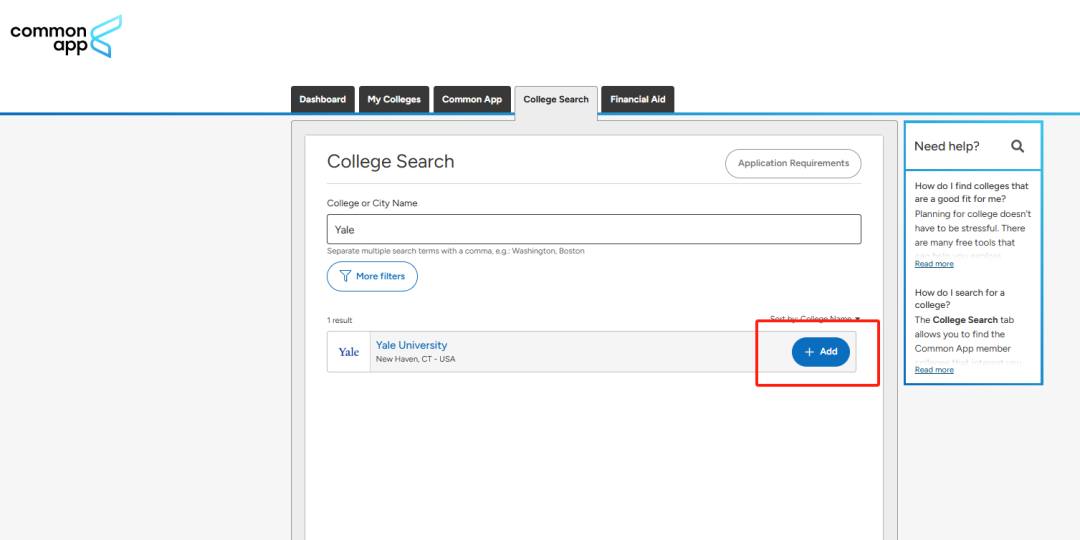Image resolution: width=1080 pixels, height=540 pixels.
Task: Open the Financial Aid tab
Action: coord(638,100)
